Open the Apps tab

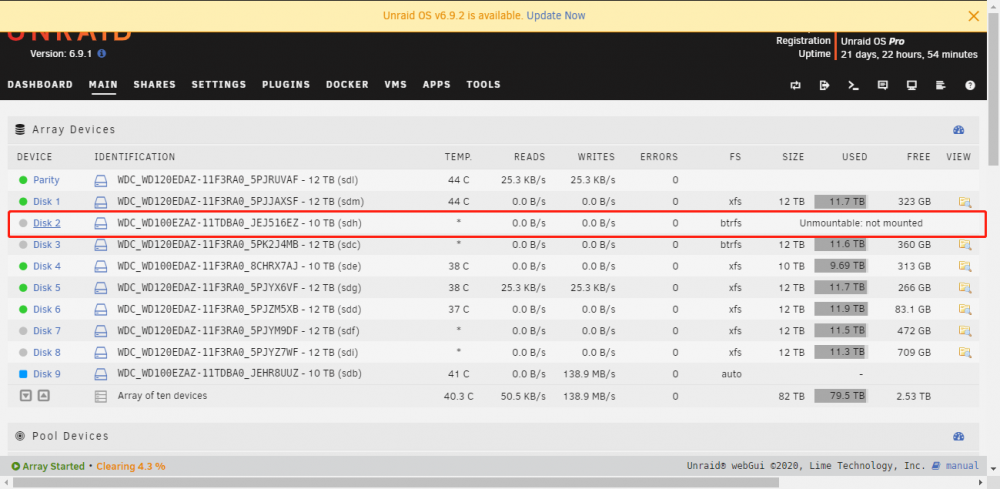click(x=437, y=85)
